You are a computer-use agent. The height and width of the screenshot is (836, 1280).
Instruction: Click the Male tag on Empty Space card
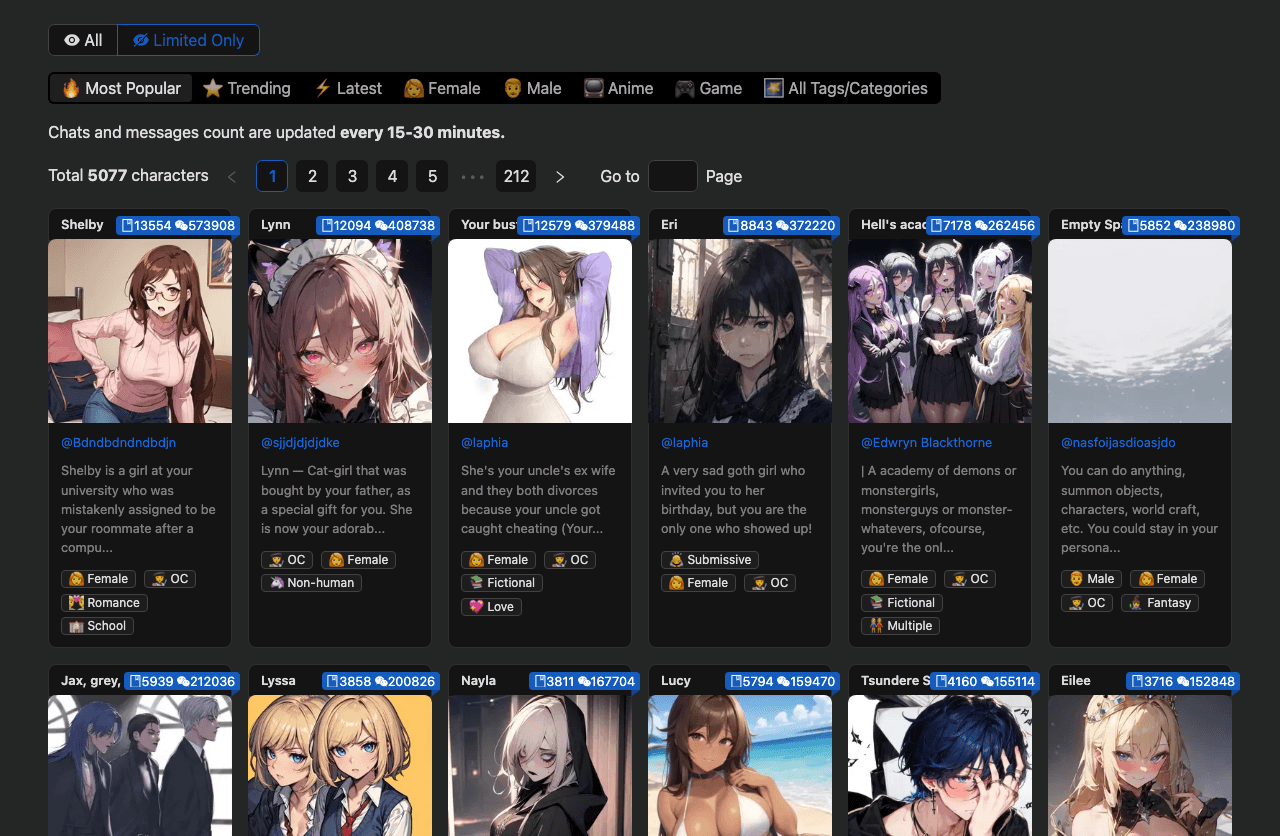click(1091, 579)
